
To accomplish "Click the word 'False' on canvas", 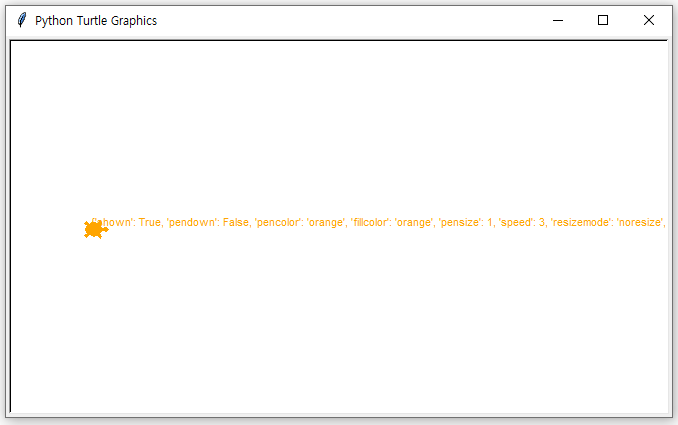I will 236,222.
